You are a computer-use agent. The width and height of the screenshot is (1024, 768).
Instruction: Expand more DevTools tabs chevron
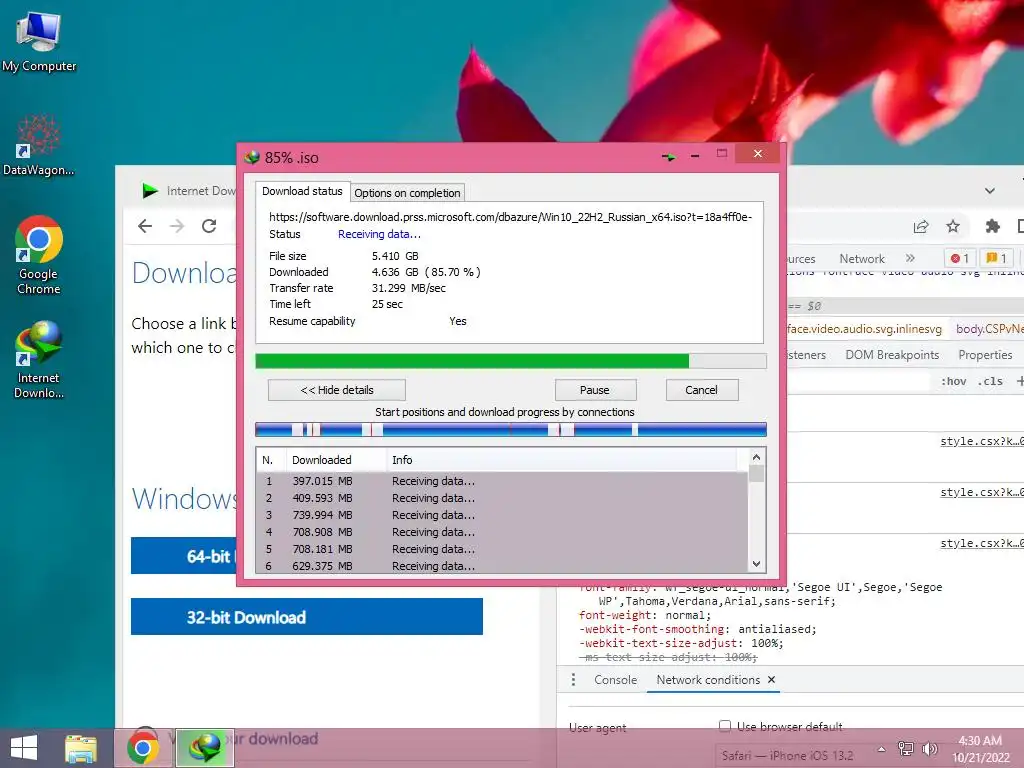coord(910,258)
